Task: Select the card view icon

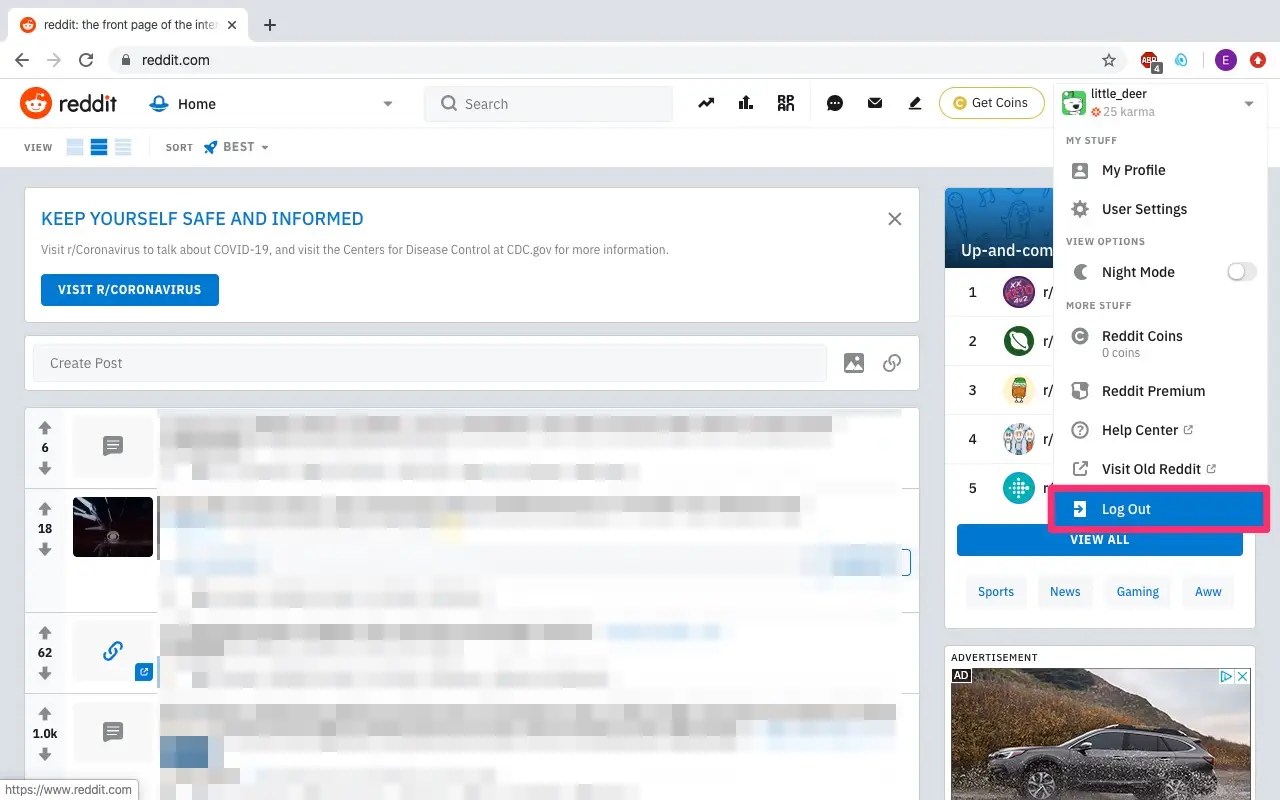Action: click(x=75, y=147)
